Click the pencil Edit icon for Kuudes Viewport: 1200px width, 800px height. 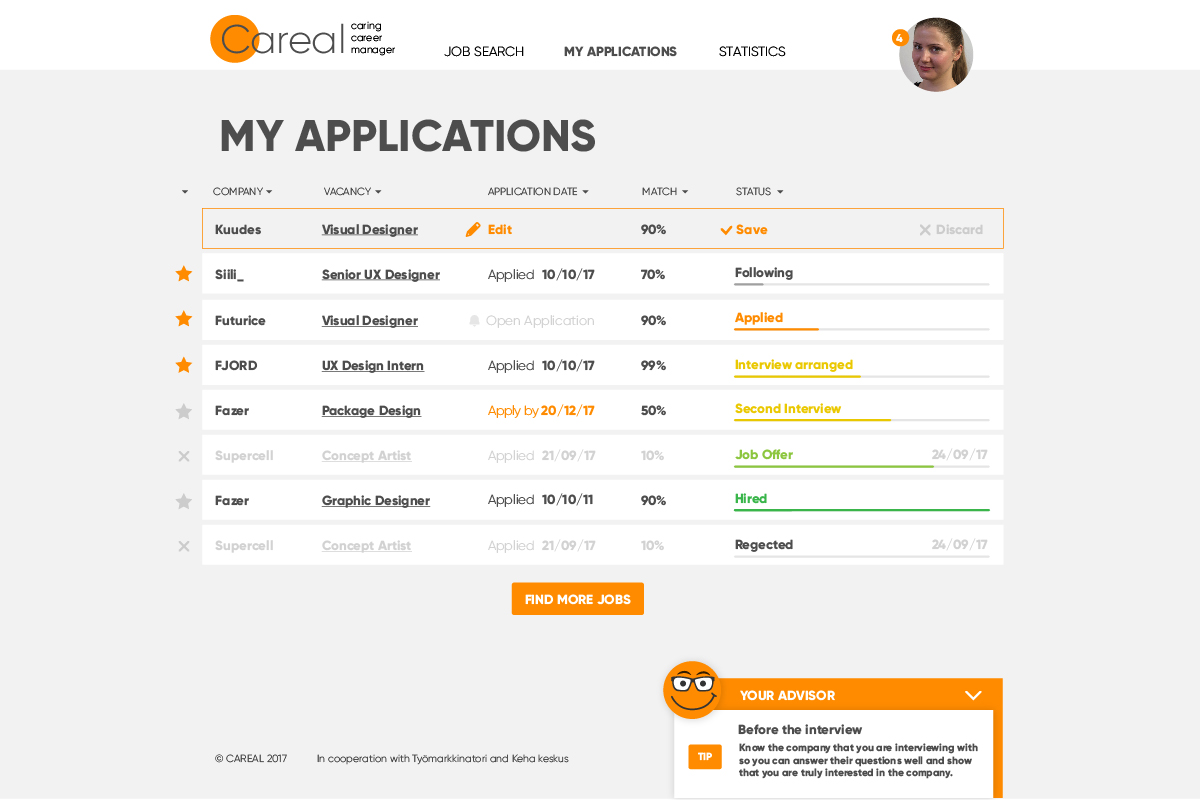(x=473, y=230)
